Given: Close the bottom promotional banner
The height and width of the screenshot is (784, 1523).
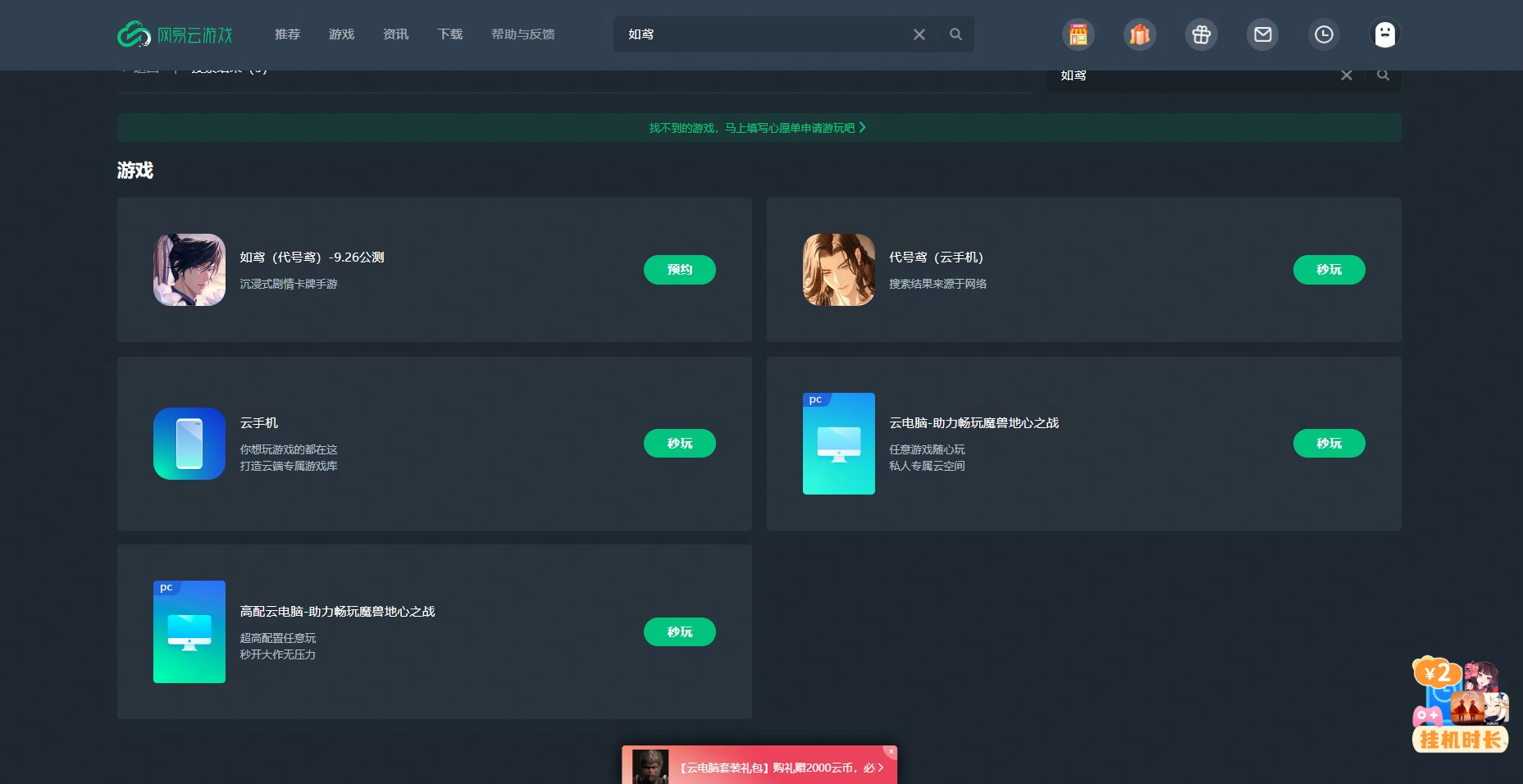Looking at the screenshot, I should [x=891, y=751].
